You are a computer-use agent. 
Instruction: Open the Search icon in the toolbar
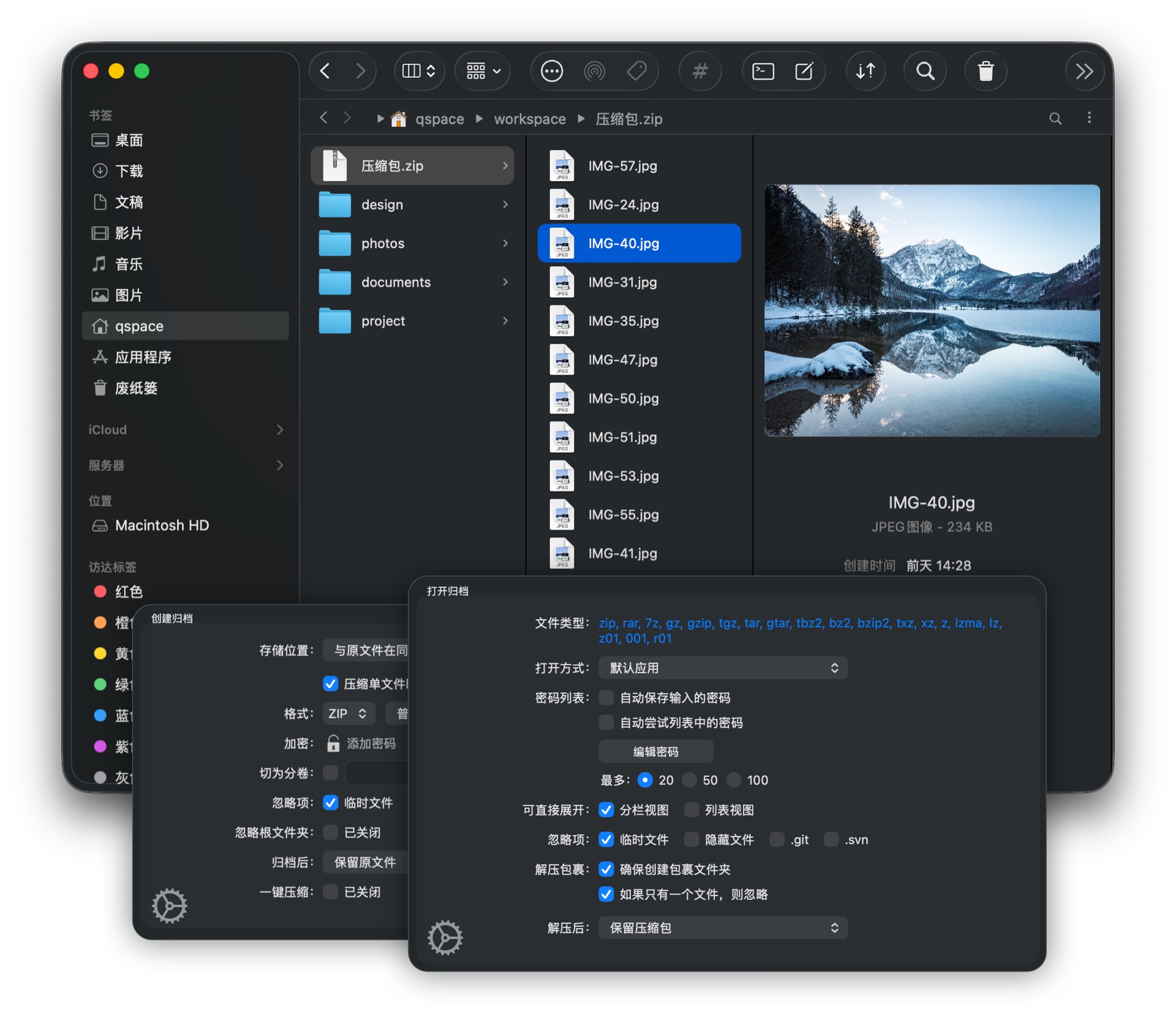925,71
